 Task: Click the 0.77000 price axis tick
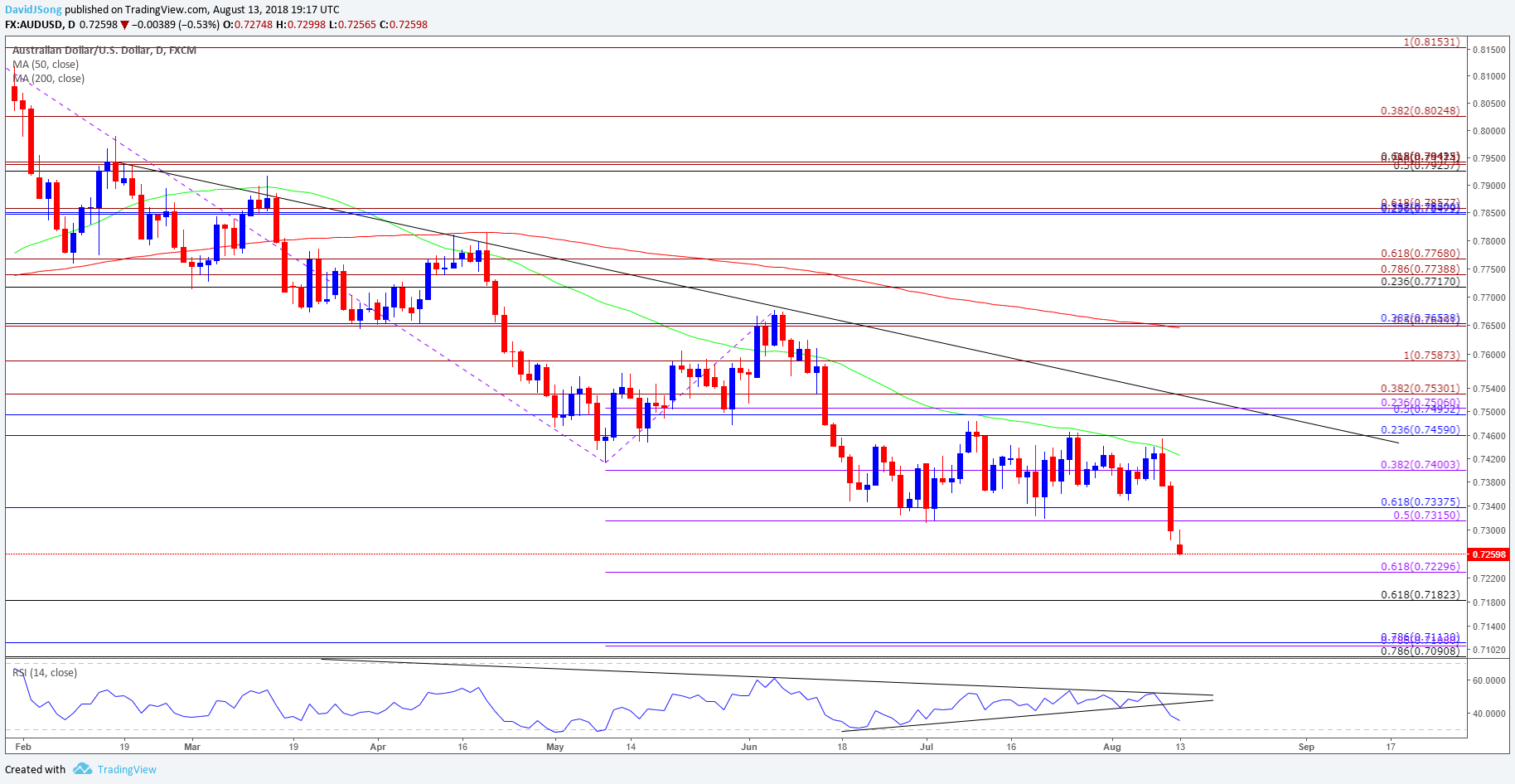tap(1489, 298)
